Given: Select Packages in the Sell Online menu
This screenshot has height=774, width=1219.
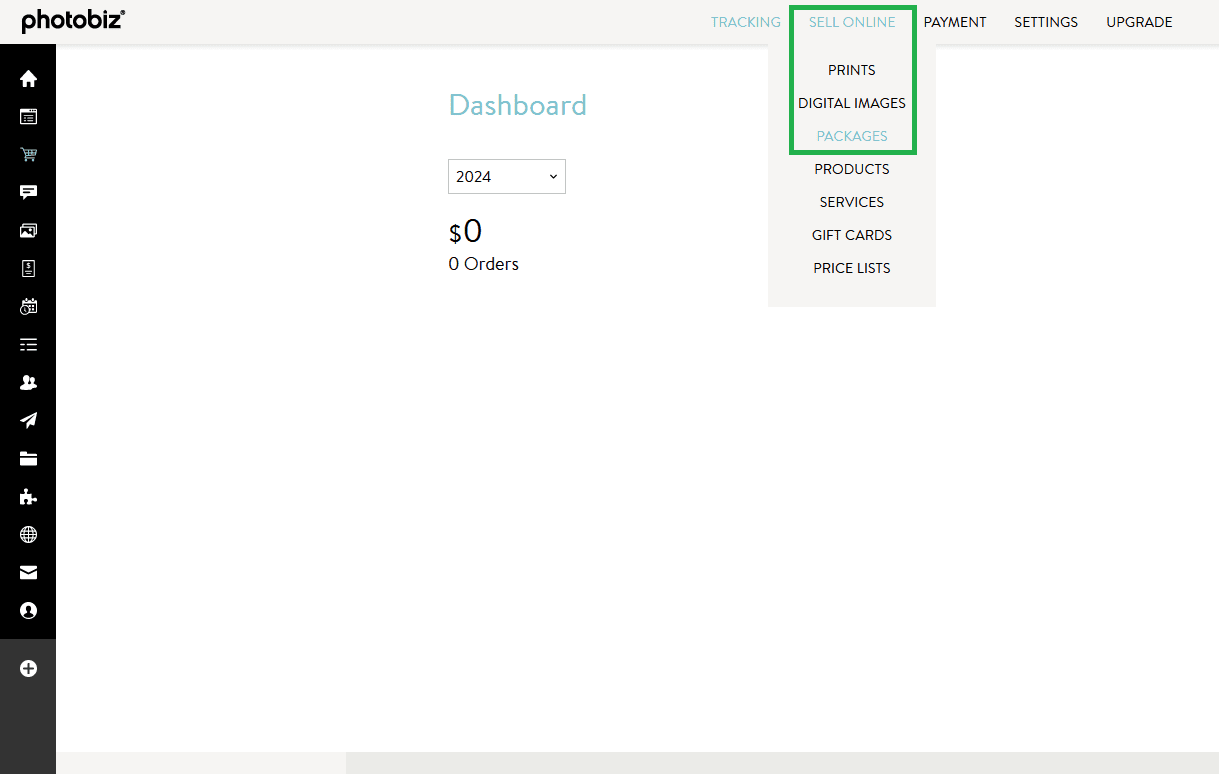Looking at the screenshot, I should pos(852,136).
